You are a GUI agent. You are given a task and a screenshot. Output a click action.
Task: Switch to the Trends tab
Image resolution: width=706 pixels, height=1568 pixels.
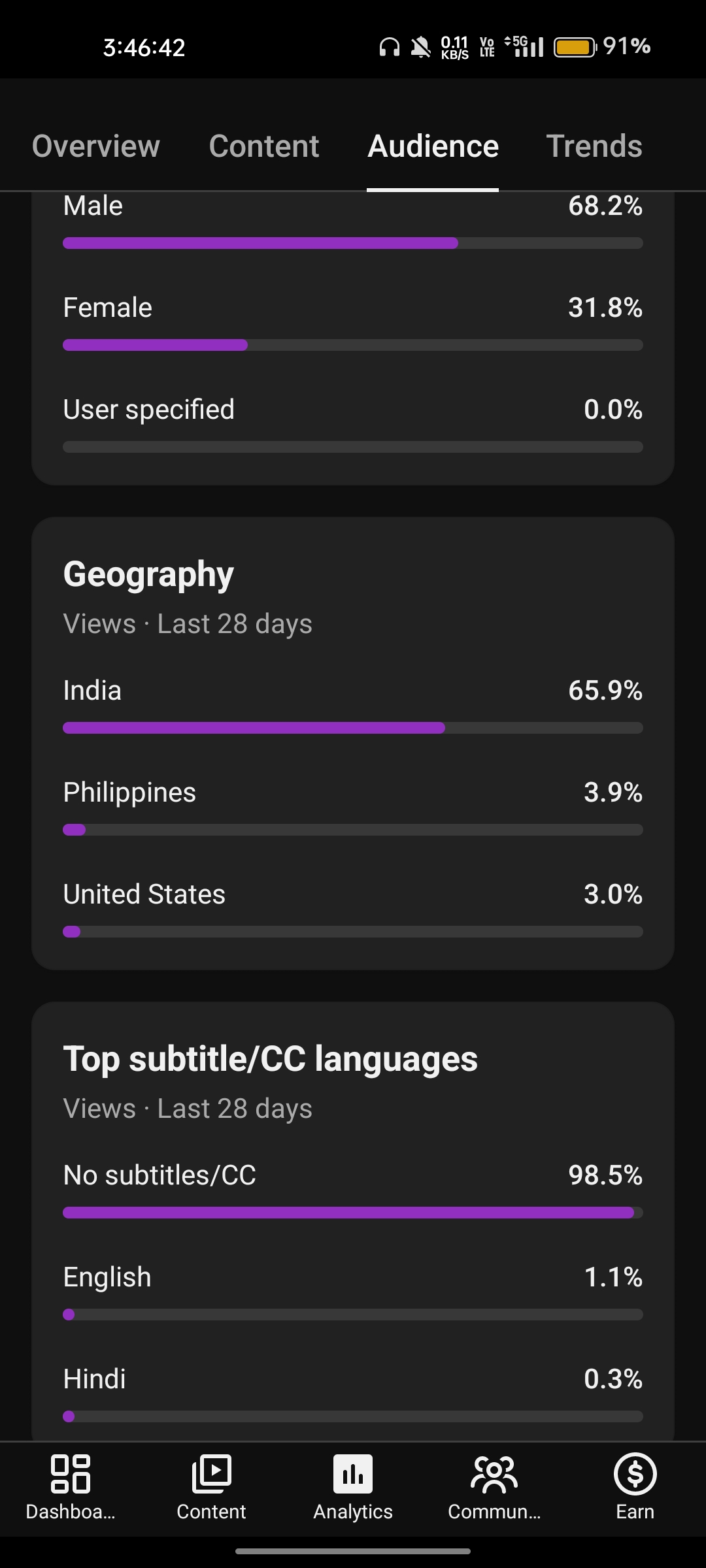coord(594,146)
